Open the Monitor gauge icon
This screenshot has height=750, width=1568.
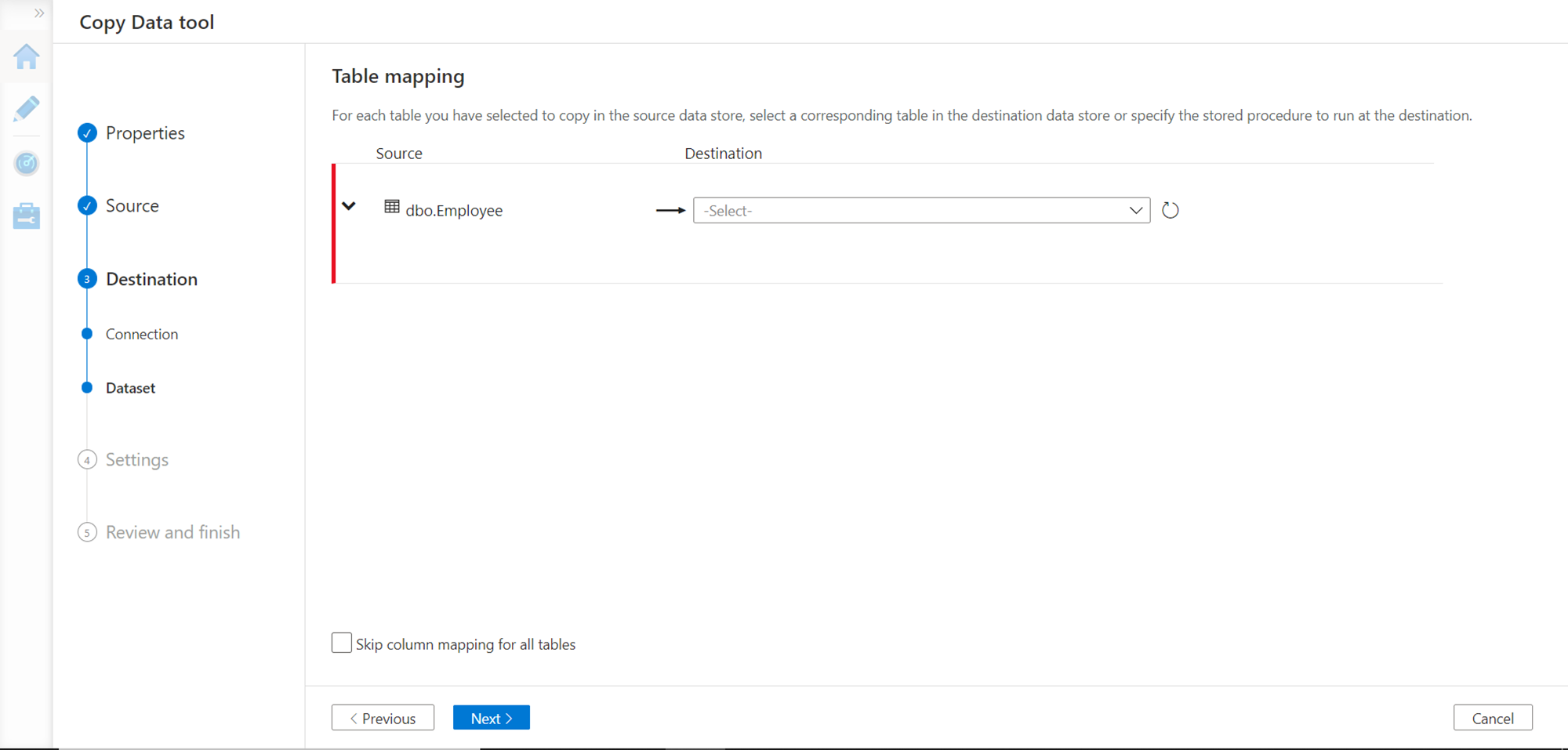(26, 163)
